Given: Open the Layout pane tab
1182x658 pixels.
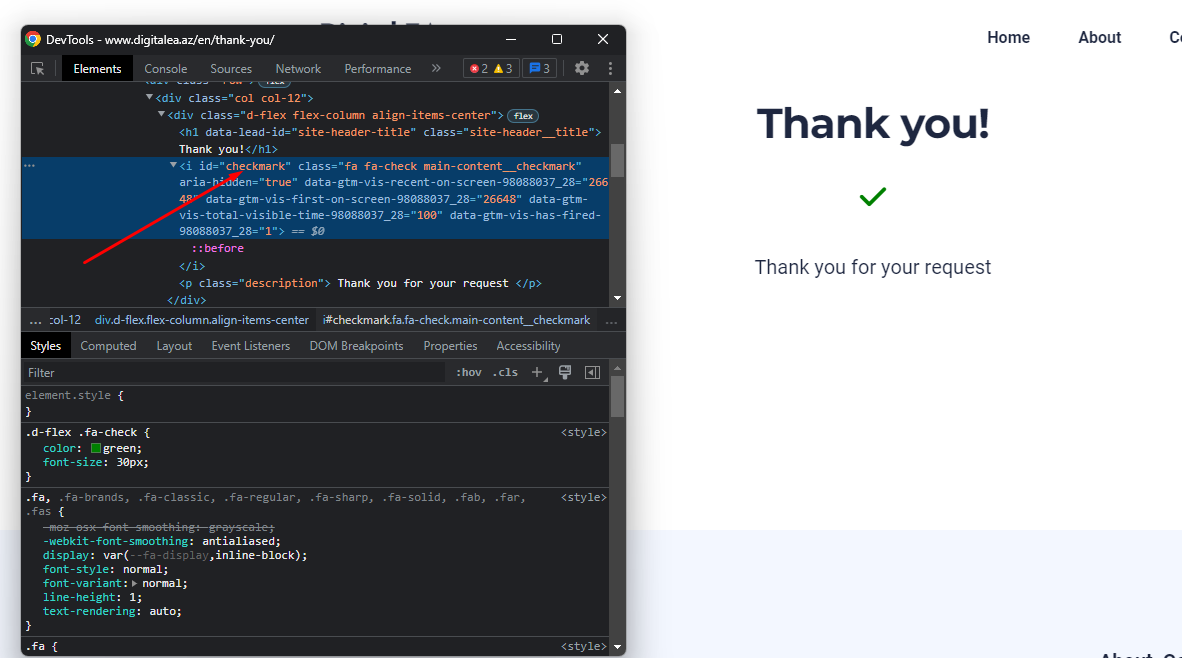Looking at the screenshot, I should 174,346.
